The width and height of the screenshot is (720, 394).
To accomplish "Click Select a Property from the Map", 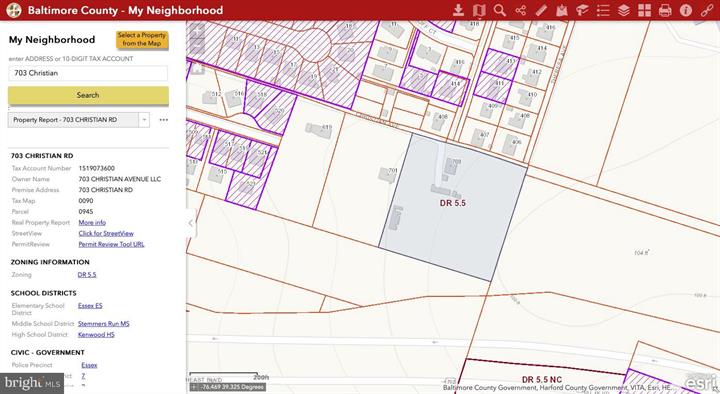I will point(142,39).
